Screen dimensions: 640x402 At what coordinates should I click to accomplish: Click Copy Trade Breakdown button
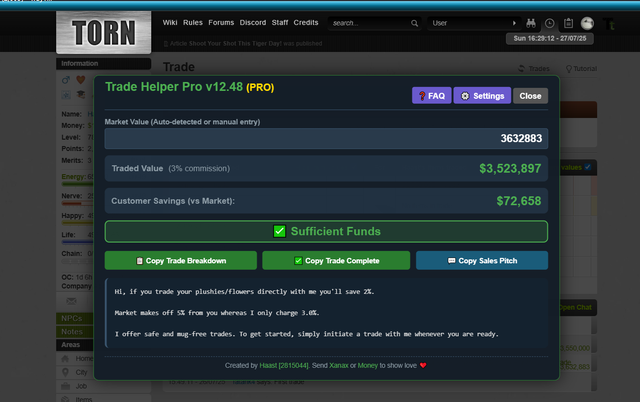(x=181, y=260)
